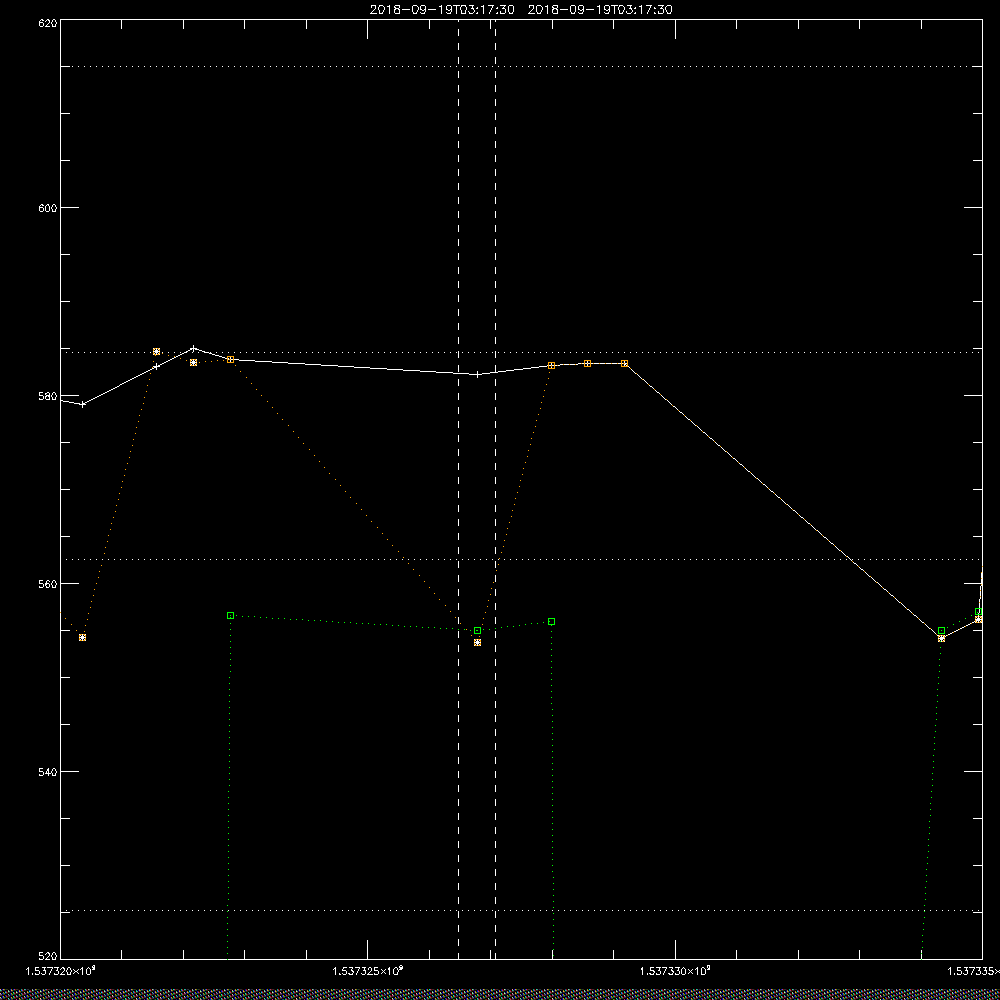Click the x-axis label 1.537320×10⁹
1000x1000 pixels.
(x=61, y=971)
